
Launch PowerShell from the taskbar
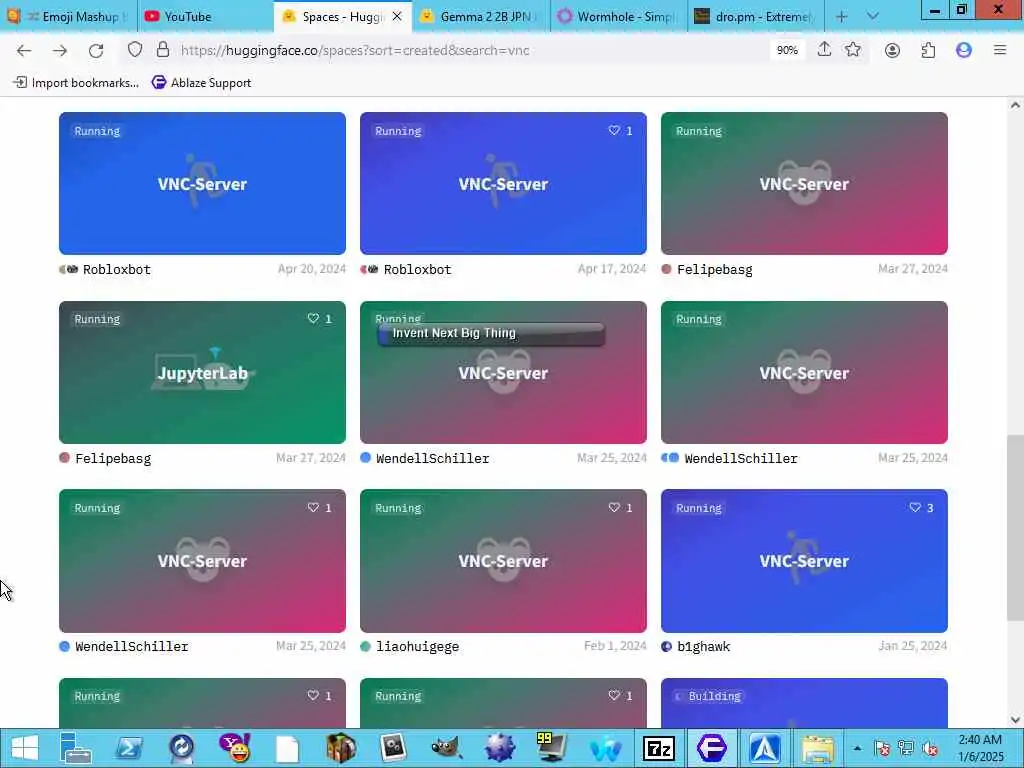point(129,748)
